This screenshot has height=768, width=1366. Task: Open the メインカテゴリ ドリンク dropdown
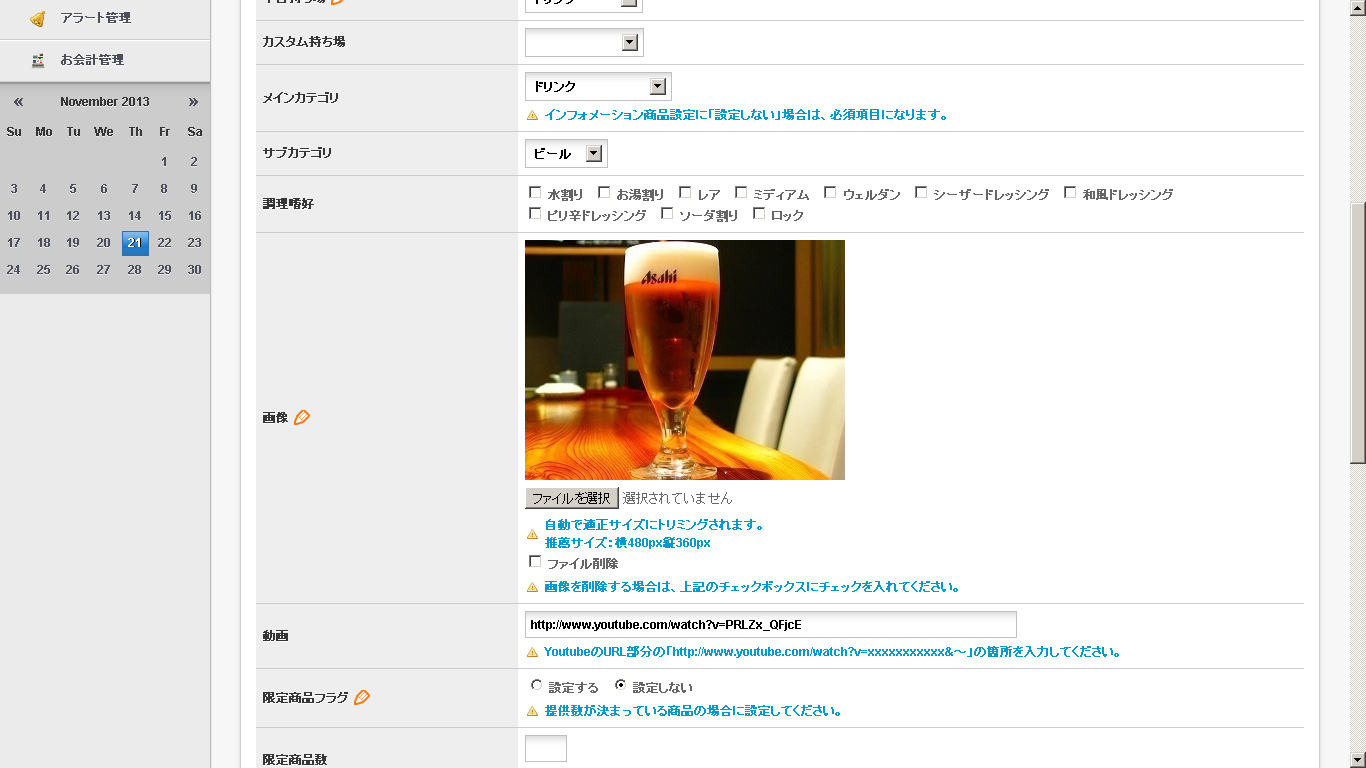pyautogui.click(x=598, y=87)
